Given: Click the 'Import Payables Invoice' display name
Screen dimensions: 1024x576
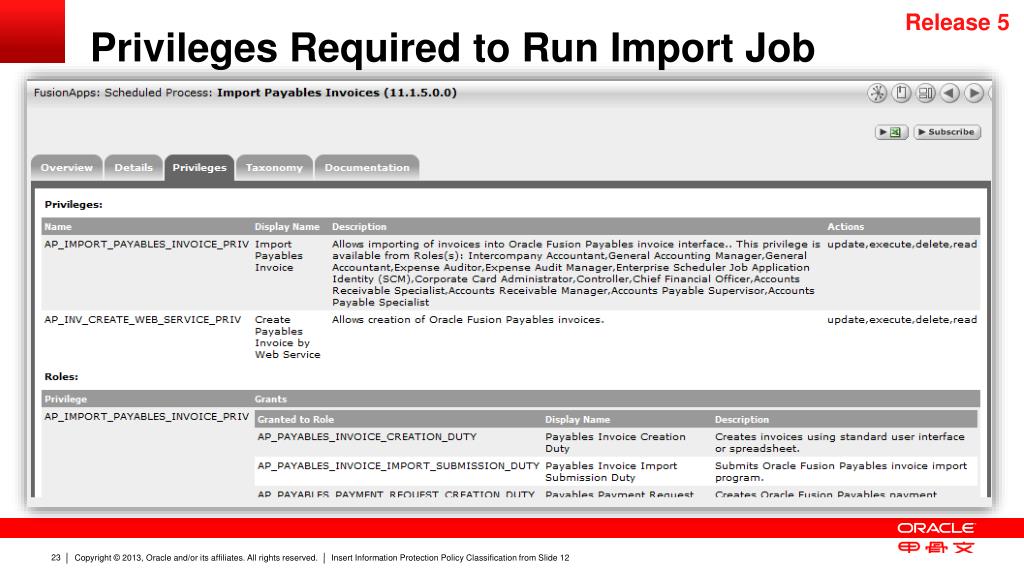Looking at the screenshot, I should click(x=279, y=256).
